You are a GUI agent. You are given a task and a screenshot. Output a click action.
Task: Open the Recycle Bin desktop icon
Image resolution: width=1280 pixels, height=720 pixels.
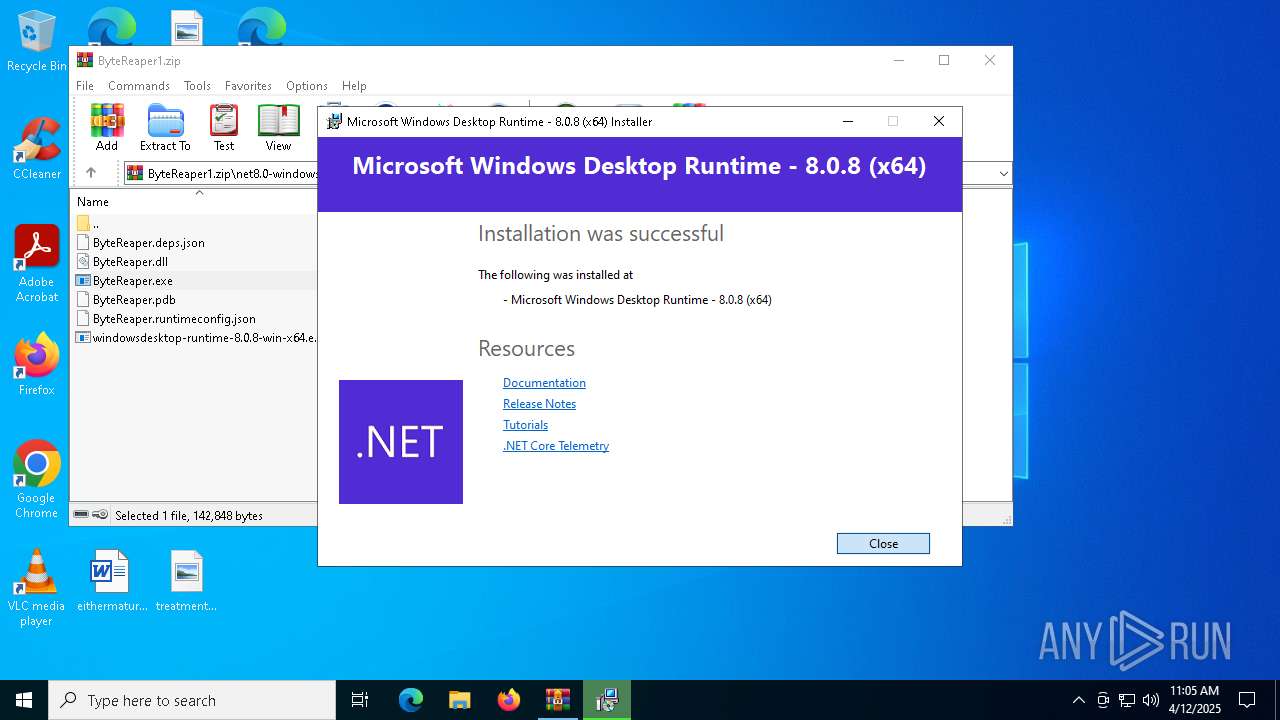coord(37,41)
